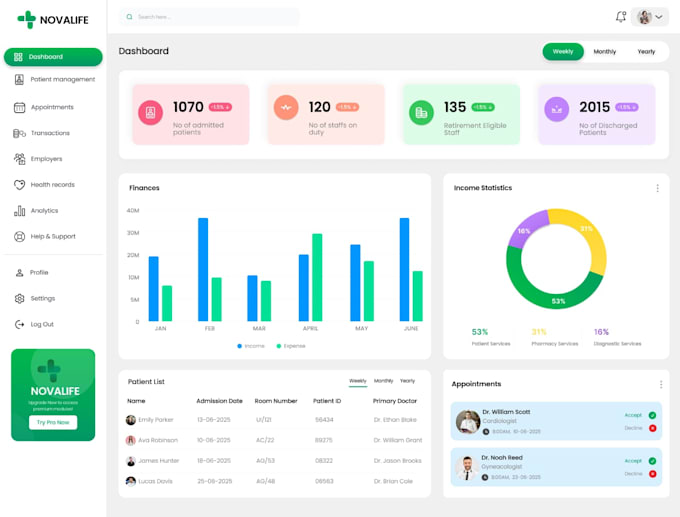This screenshot has width=680, height=517.
Task: Click Dr. William Scott's photo
Action: pyautogui.click(x=468, y=422)
